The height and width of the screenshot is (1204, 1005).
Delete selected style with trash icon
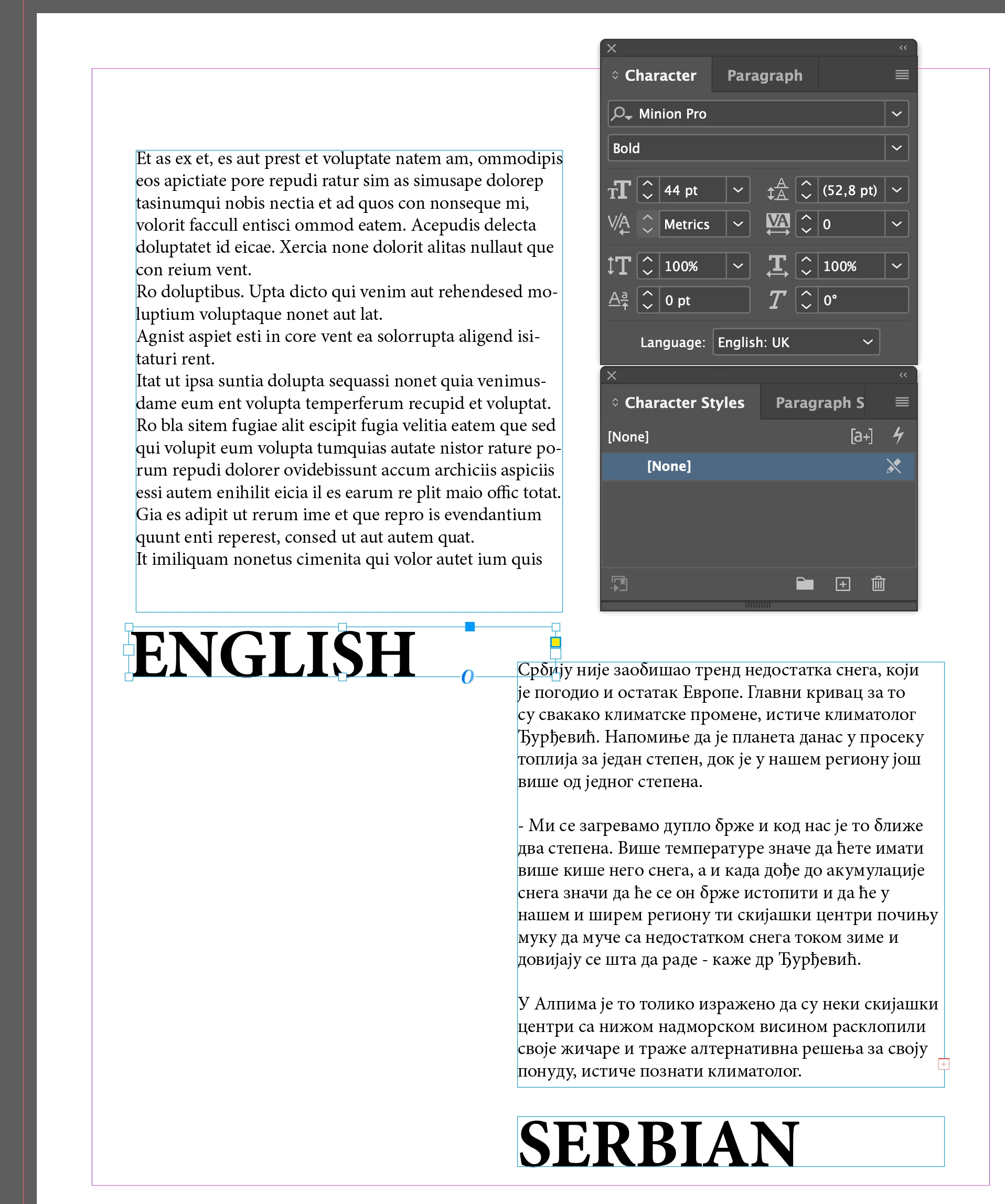878,584
